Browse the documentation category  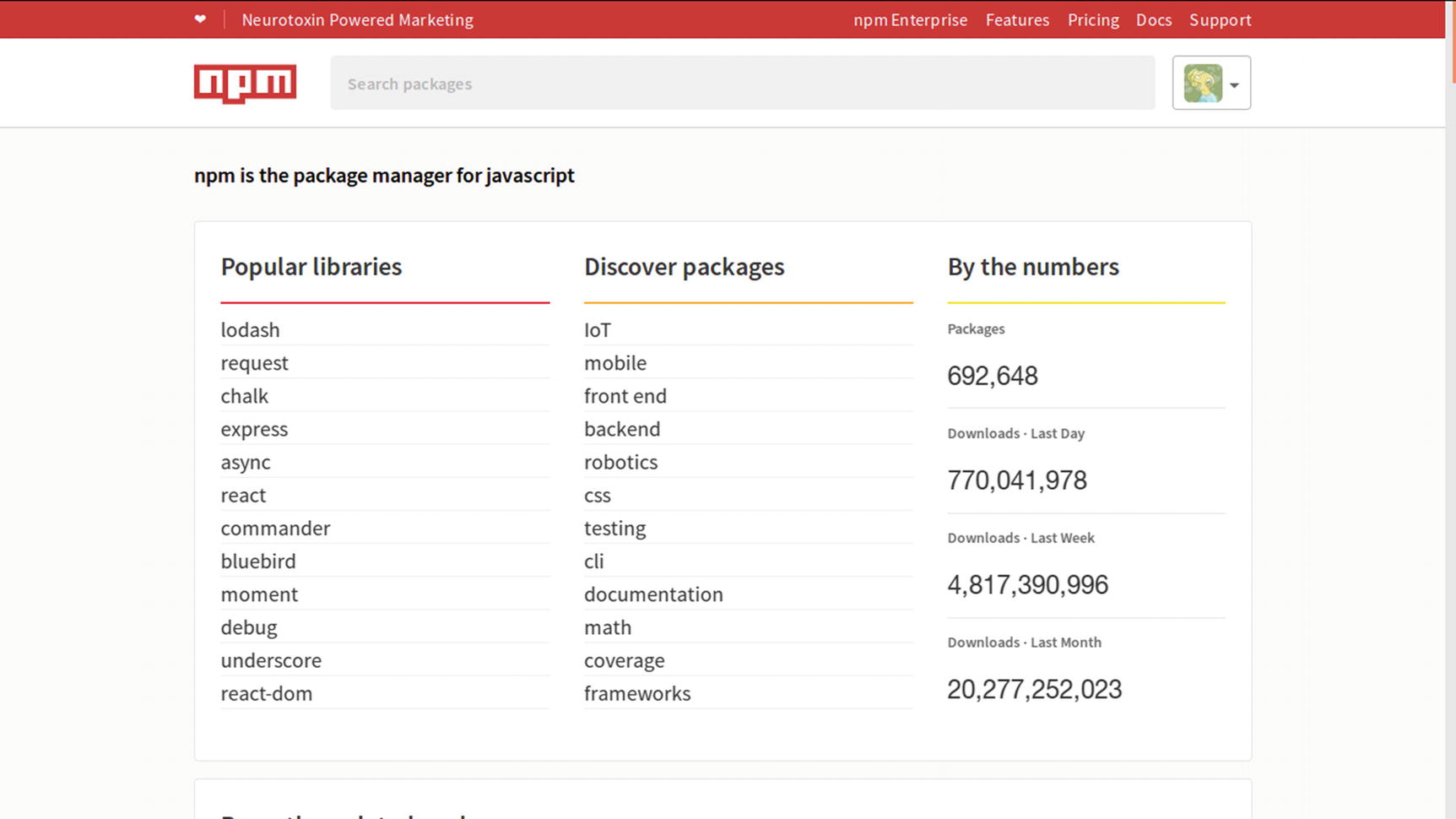click(x=653, y=594)
